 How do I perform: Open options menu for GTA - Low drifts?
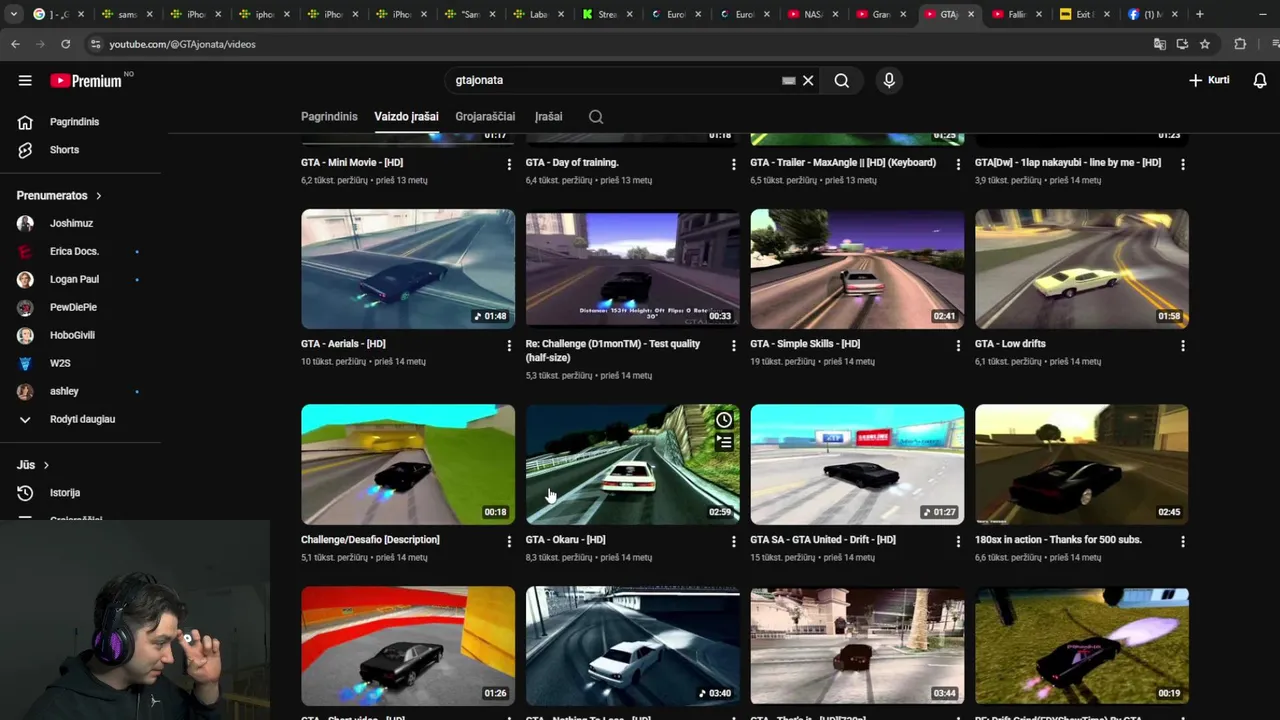click(x=1183, y=345)
